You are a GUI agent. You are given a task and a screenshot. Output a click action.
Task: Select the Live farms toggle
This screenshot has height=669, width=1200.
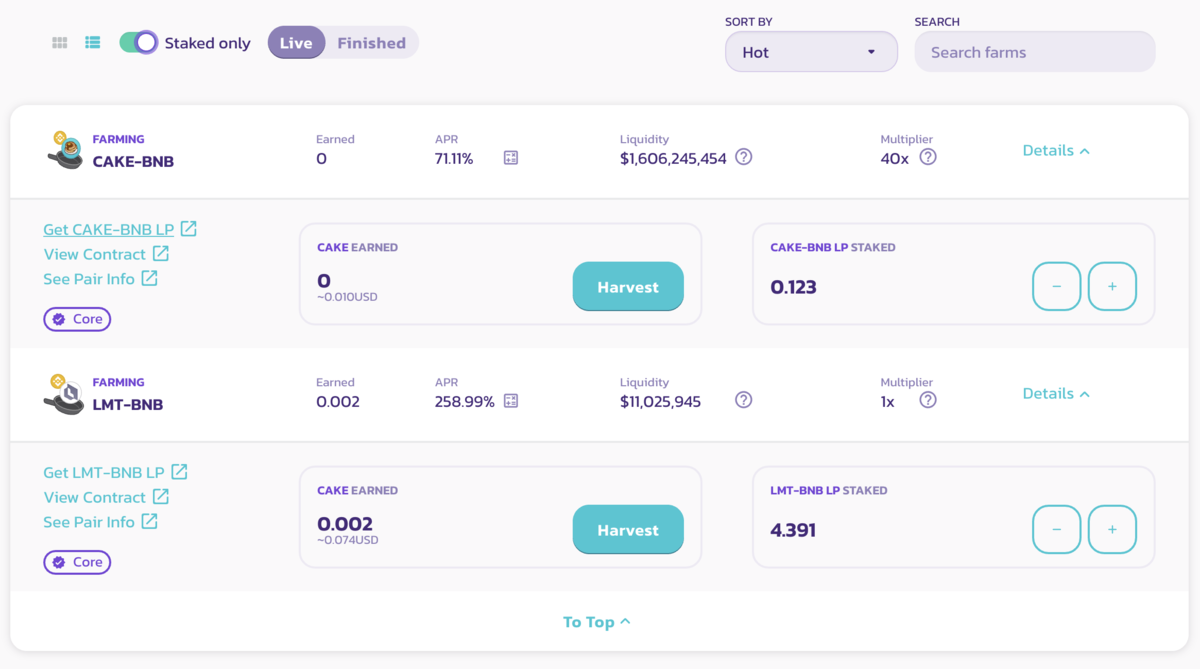(296, 43)
